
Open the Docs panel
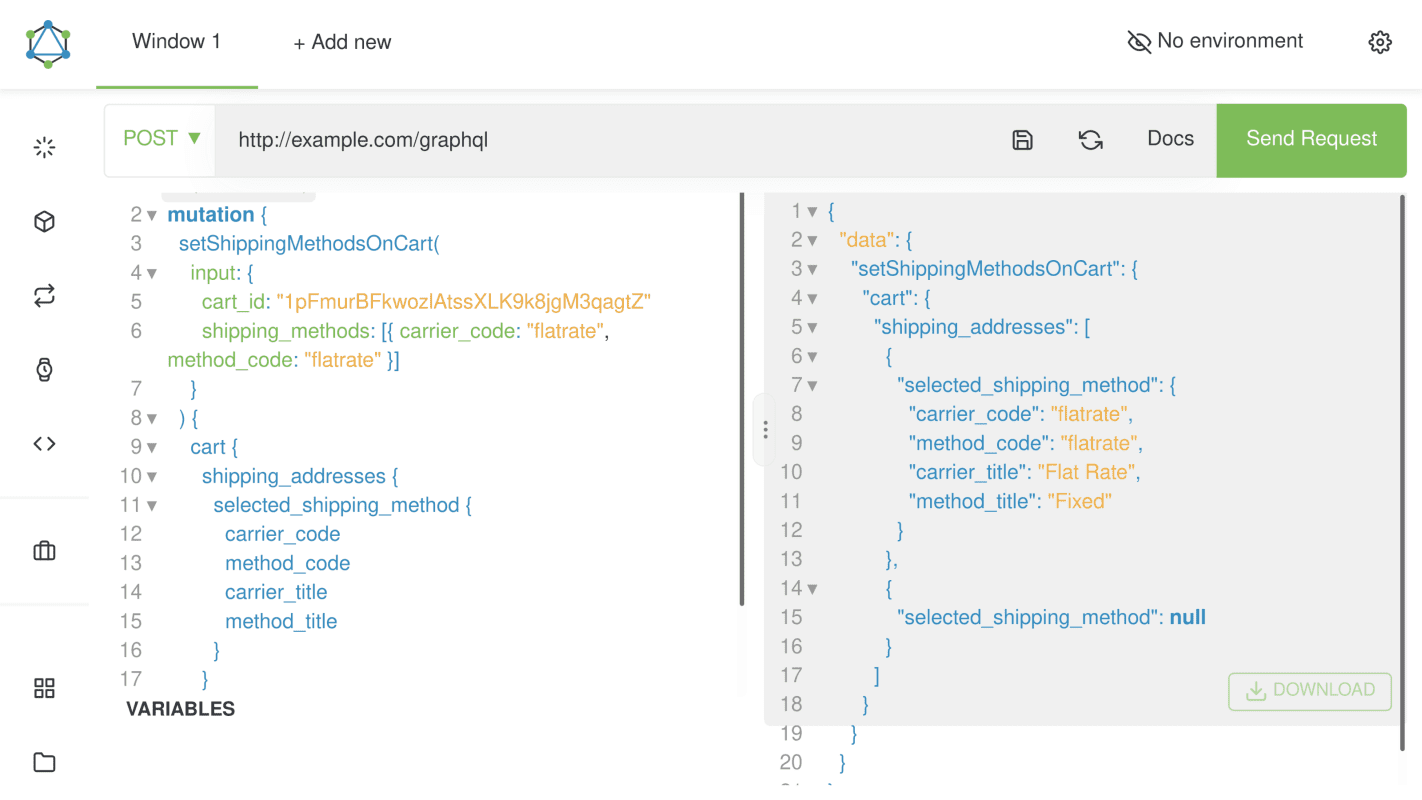pyautogui.click(x=1170, y=139)
